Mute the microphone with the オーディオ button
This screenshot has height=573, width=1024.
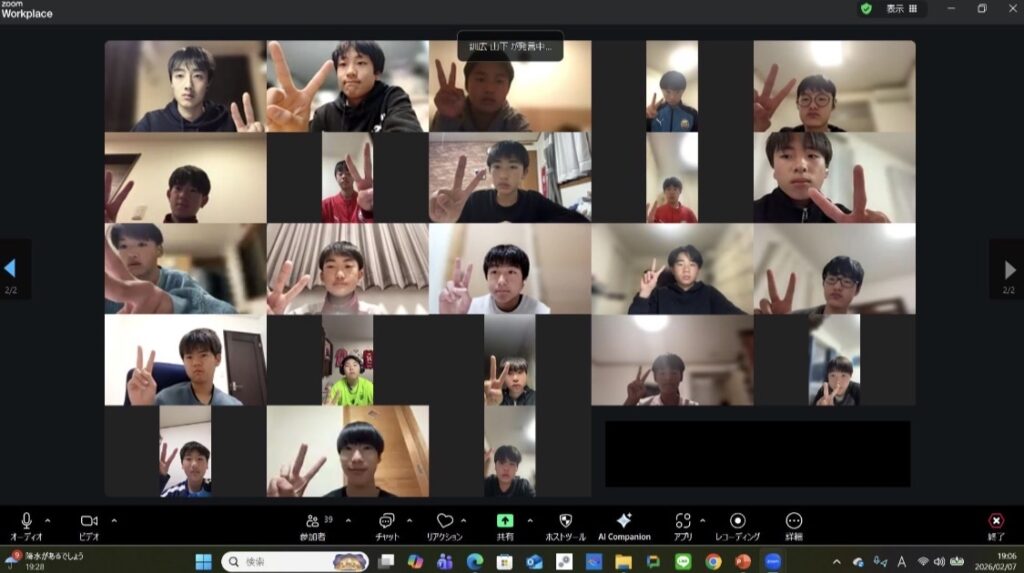tap(26, 522)
